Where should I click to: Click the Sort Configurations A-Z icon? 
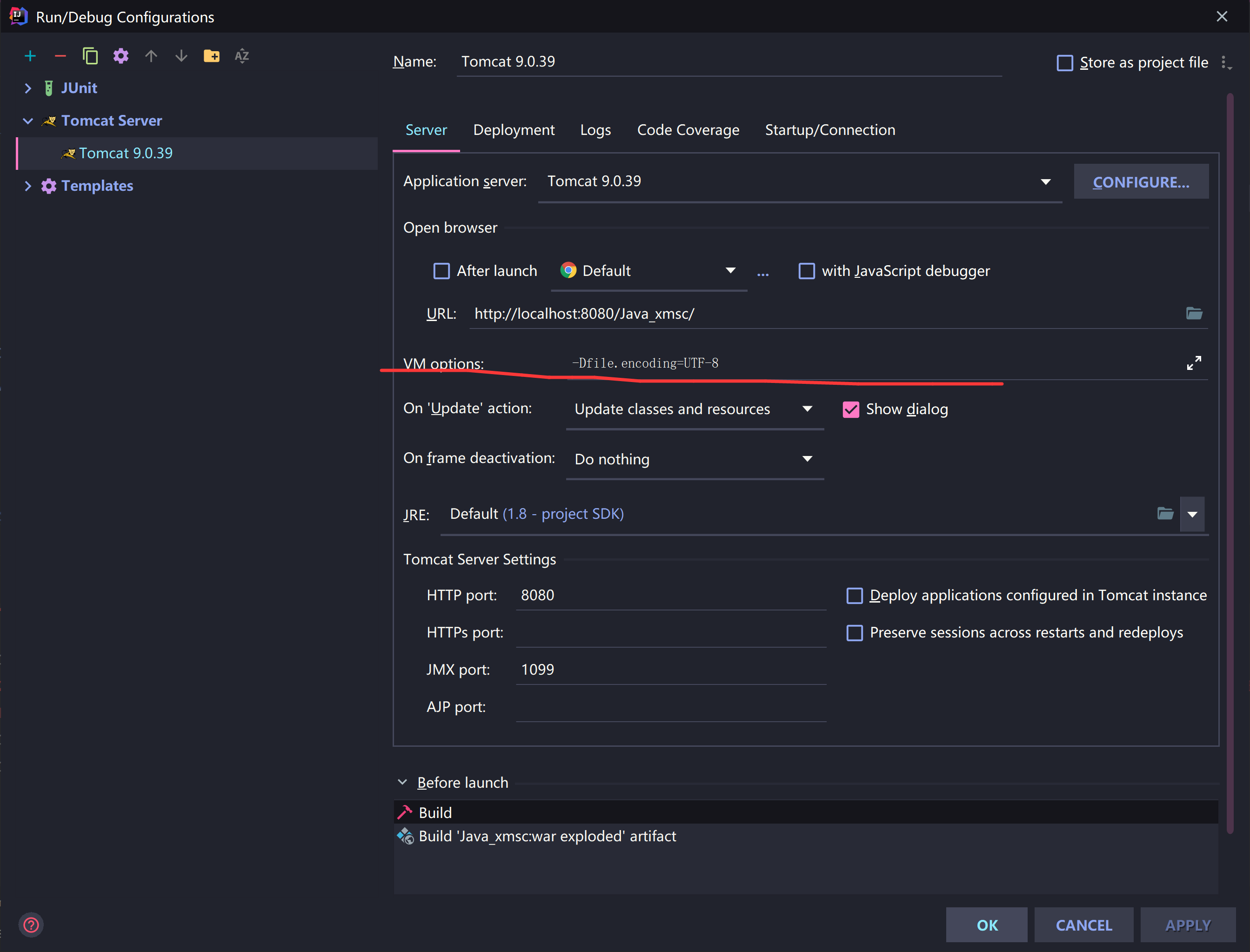tap(242, 56)
